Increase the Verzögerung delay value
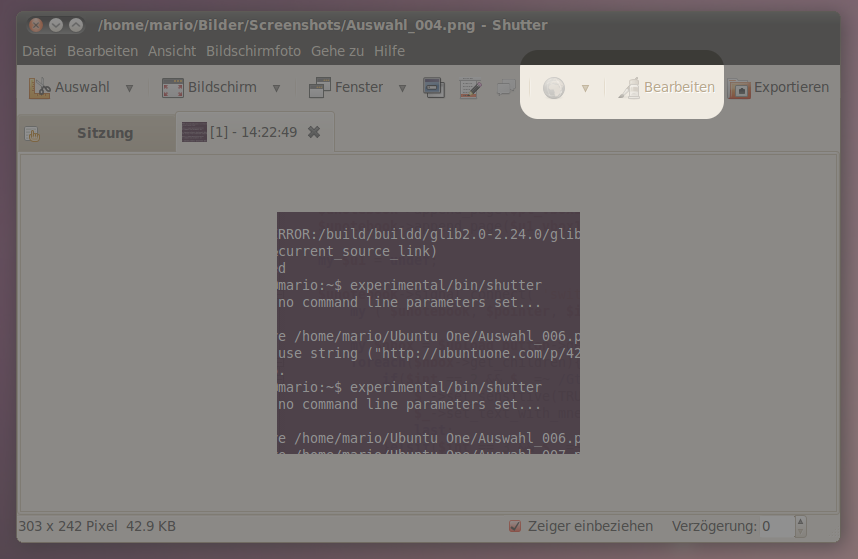This screenshot has width=858, height=559. (801, 521)
